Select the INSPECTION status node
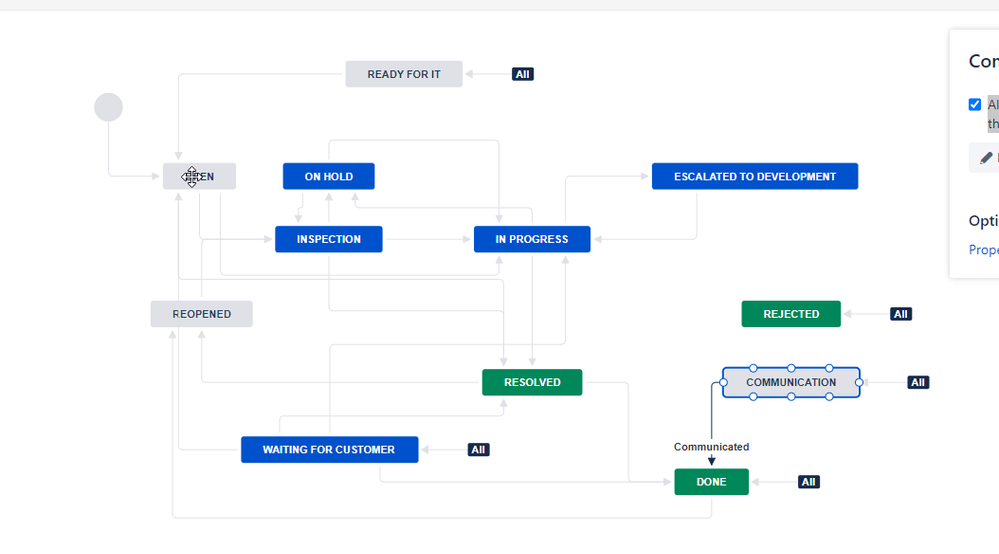Image resolution: width=999 pixels, height=554 pixels. [x=329, y=239]
